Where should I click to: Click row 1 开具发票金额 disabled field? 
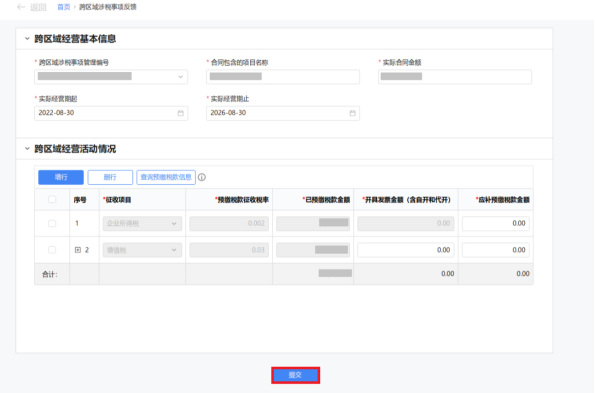pos(406,223)
